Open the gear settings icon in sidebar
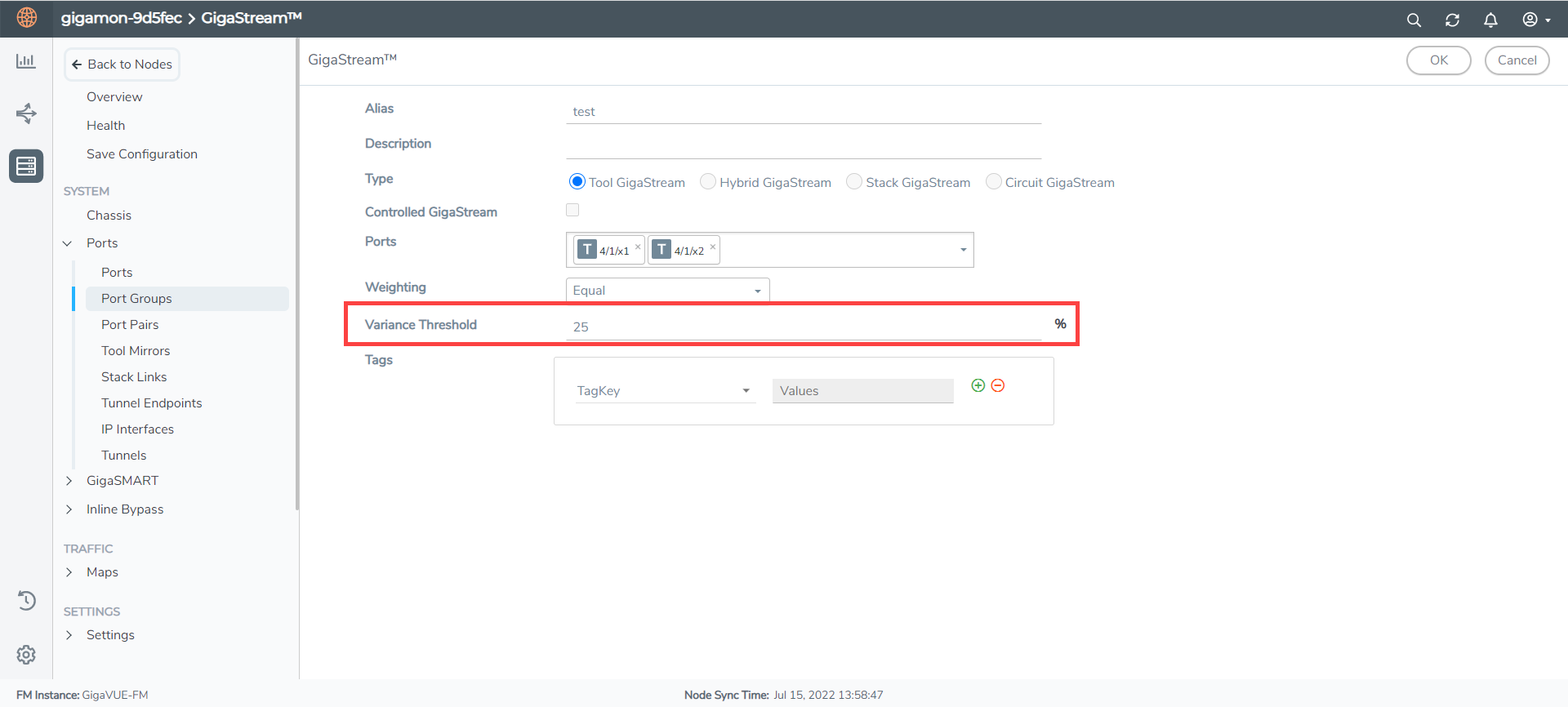Image resolution: width=1568 pixels, height=707 pixels. pos(26,654)
